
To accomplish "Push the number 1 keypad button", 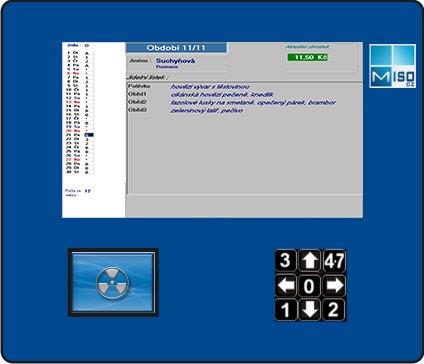I will pyautogui.click(x=286, y=310).
